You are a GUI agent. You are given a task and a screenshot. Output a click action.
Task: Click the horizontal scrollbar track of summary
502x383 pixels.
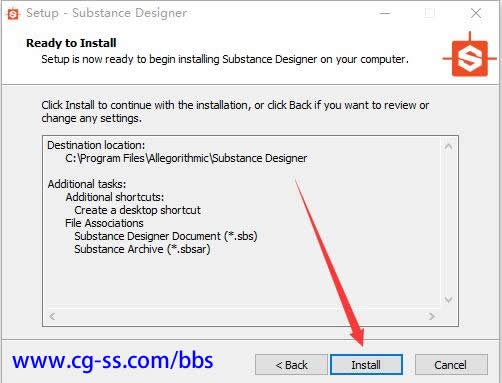(242, 316)
